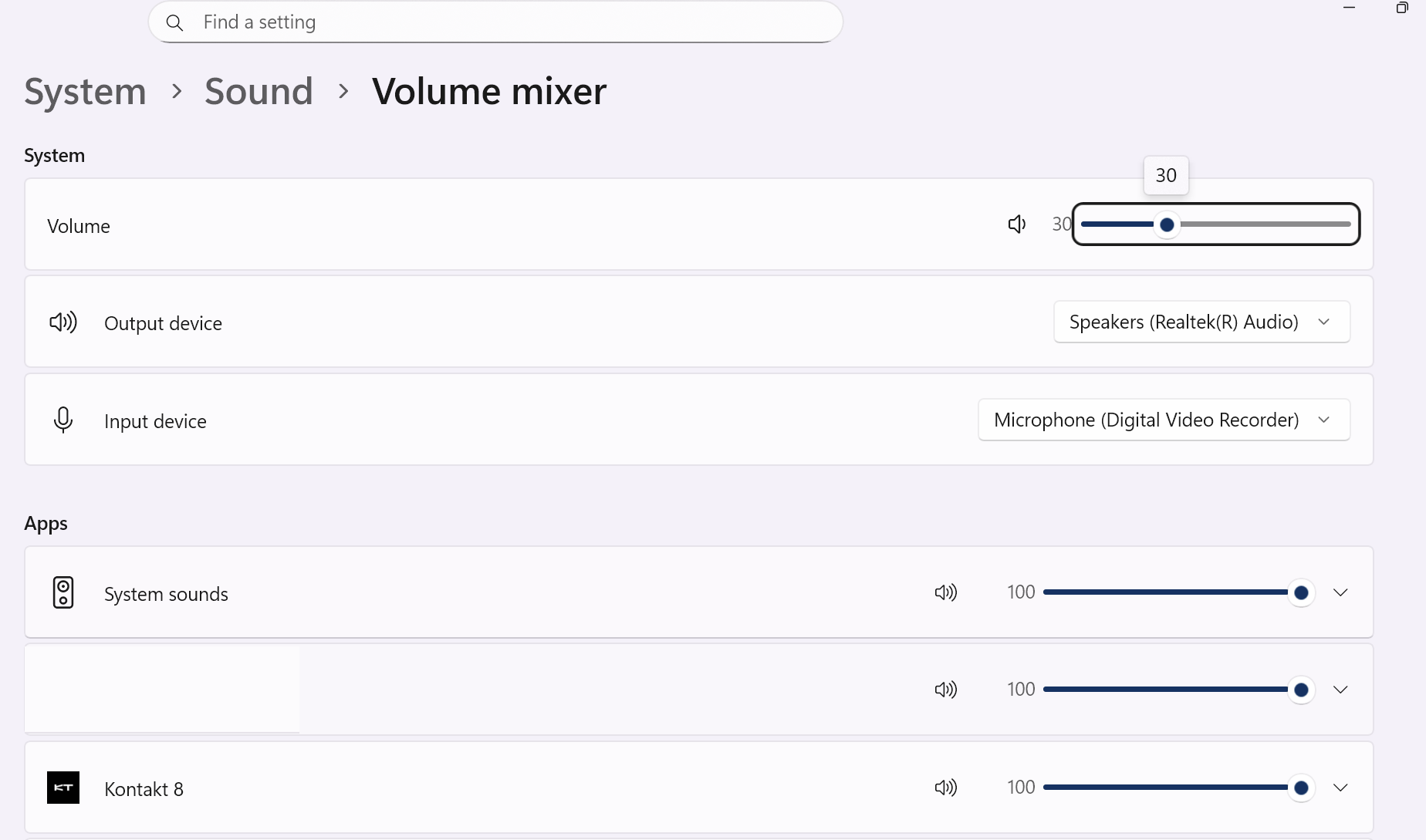Click the Kontakt 8 volume slider thumb
This screenshot has width=1426, height=840.
(x=1301, y=788)
